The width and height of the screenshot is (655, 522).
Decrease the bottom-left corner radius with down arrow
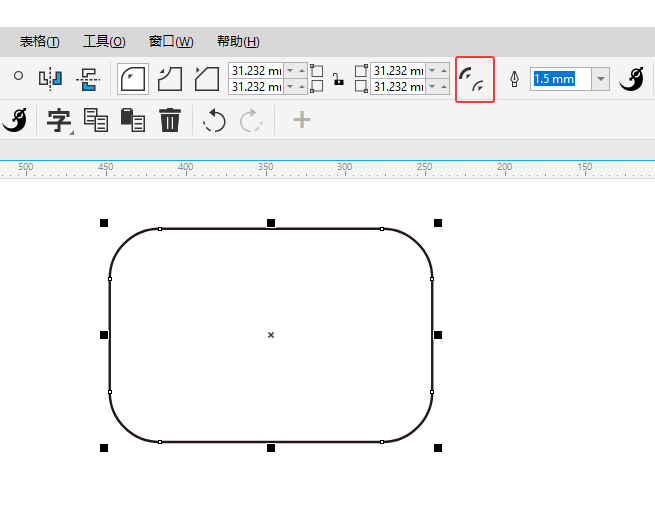290,86
